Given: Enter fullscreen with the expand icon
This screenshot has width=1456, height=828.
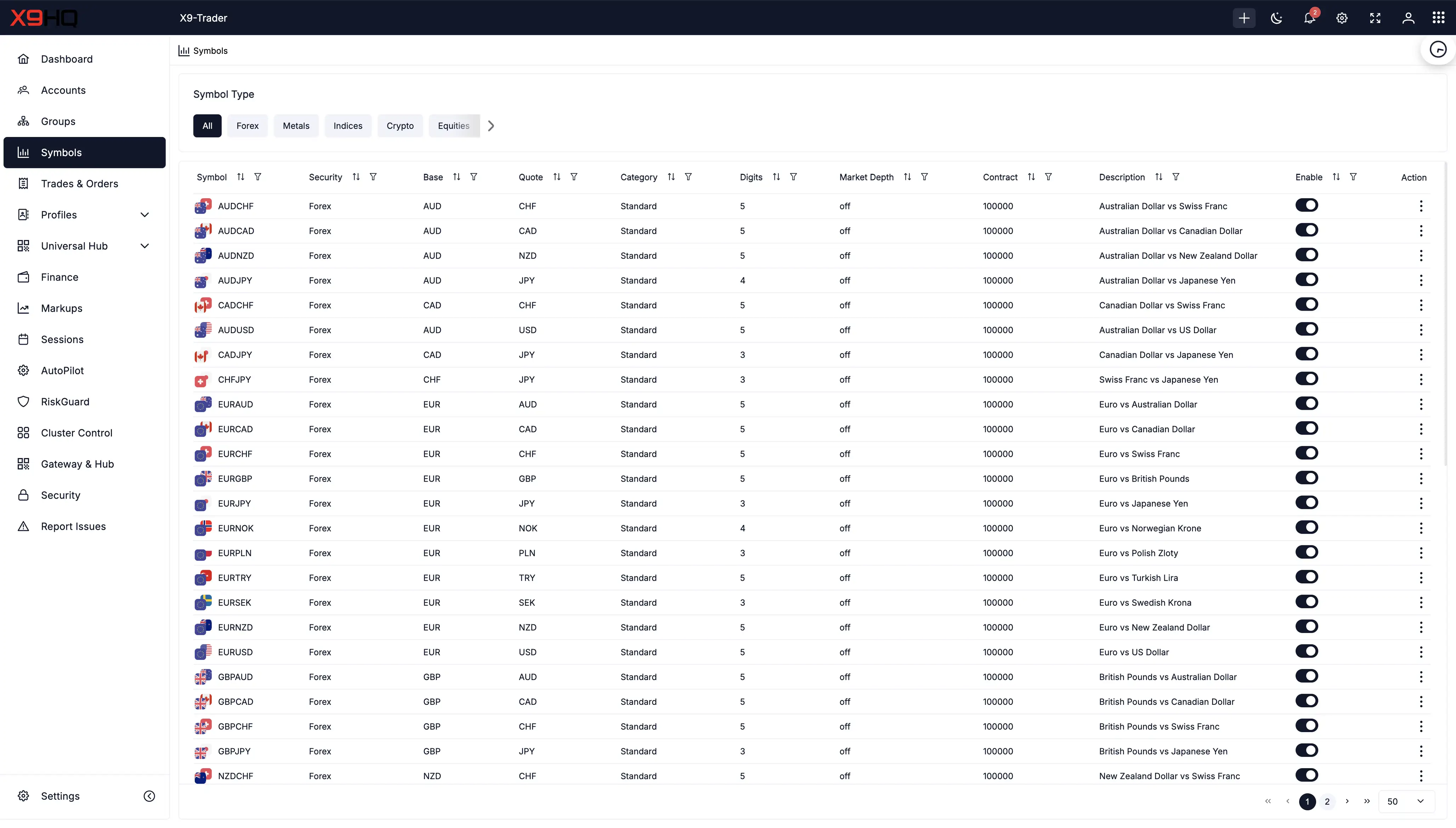Looking at the screenshot, I should (x=1375, y=18).
